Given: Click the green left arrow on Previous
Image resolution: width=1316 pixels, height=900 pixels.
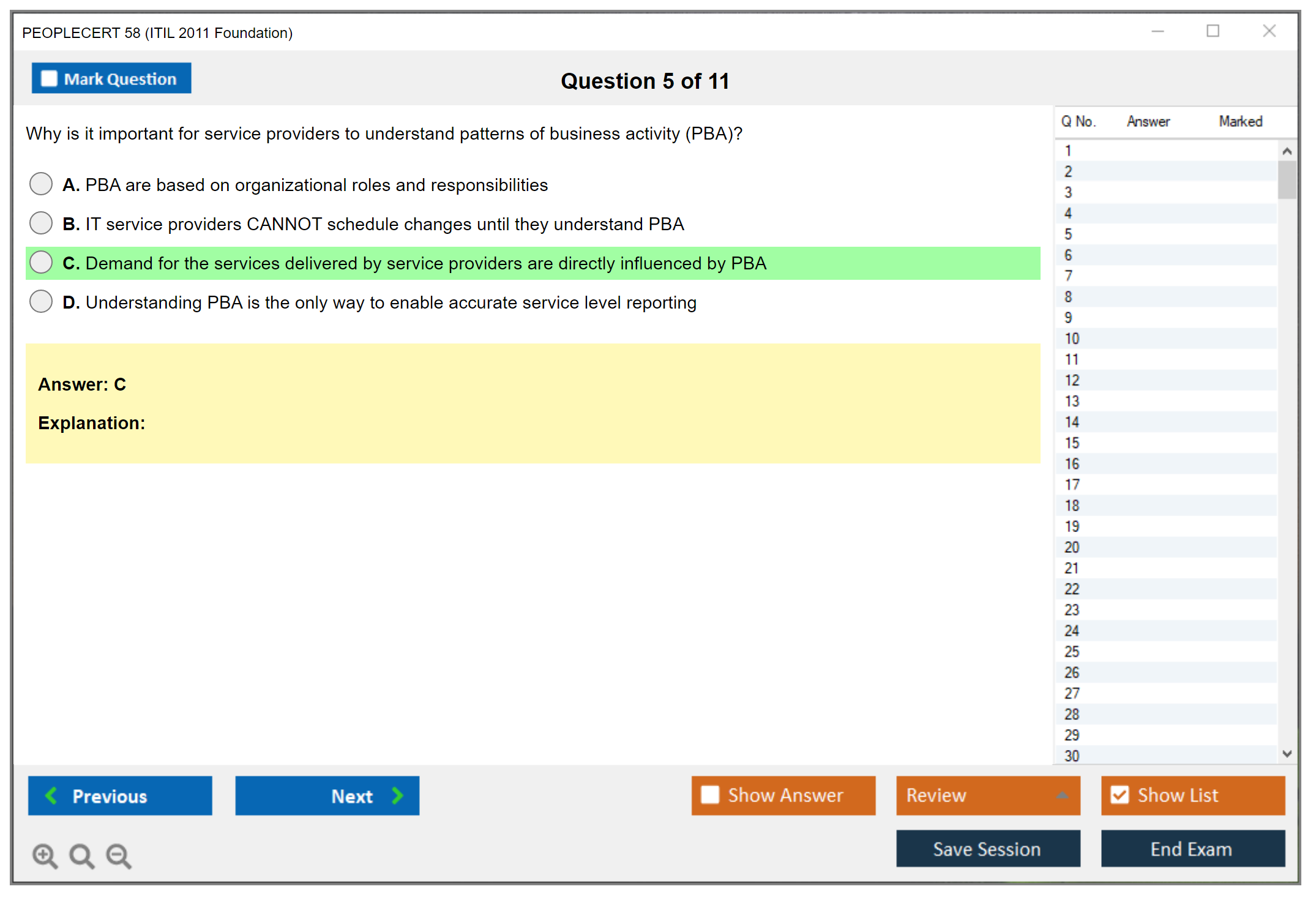Looking at the screenshot, I should [51, 795].
